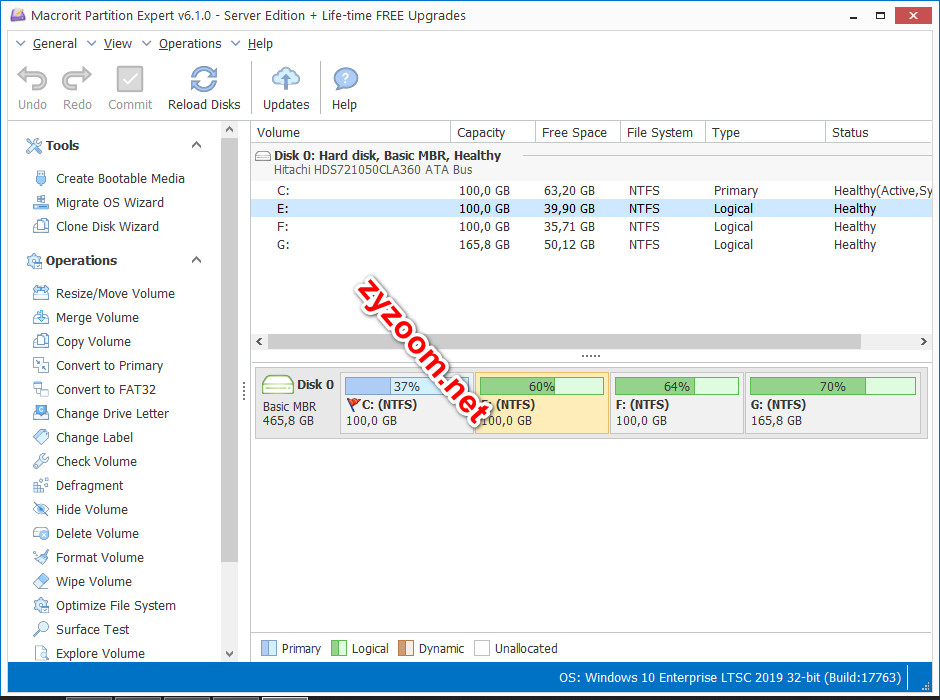Select the G: volume row
This screenshot has height=700, width=940.
pos(592,245)
